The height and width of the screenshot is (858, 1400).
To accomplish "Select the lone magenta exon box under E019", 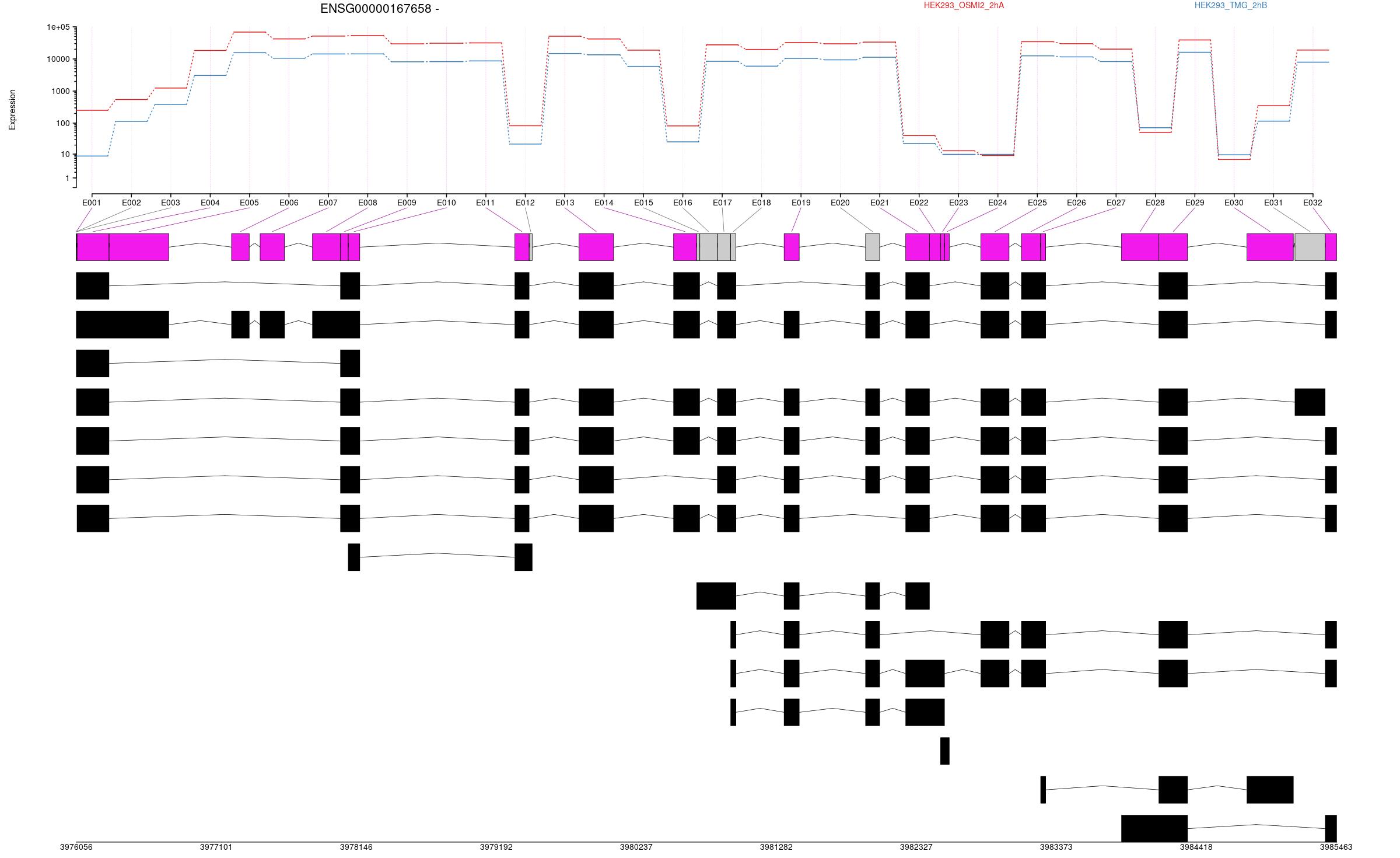I will tap(792, 247).
